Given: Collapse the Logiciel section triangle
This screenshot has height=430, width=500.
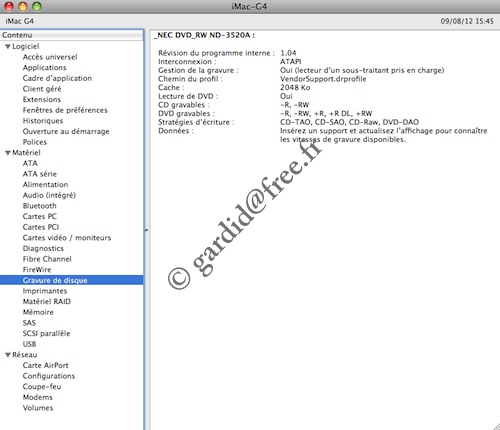Looking at the screenshot, I should point(8,47).
